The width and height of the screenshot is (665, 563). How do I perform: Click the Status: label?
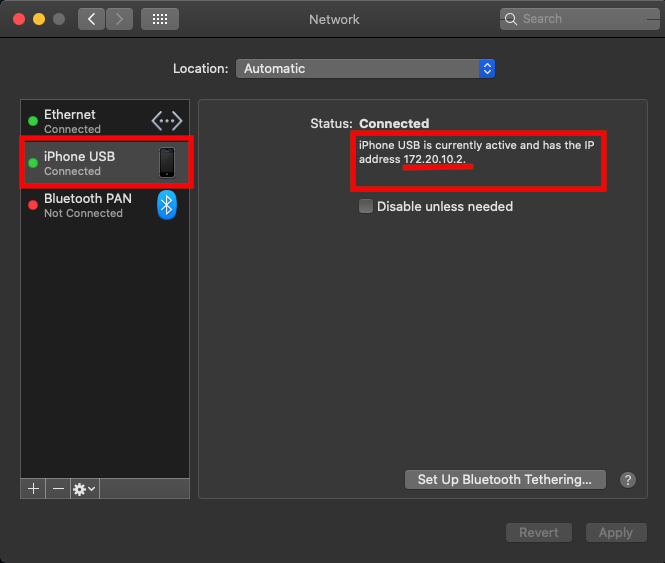(331, 123)
